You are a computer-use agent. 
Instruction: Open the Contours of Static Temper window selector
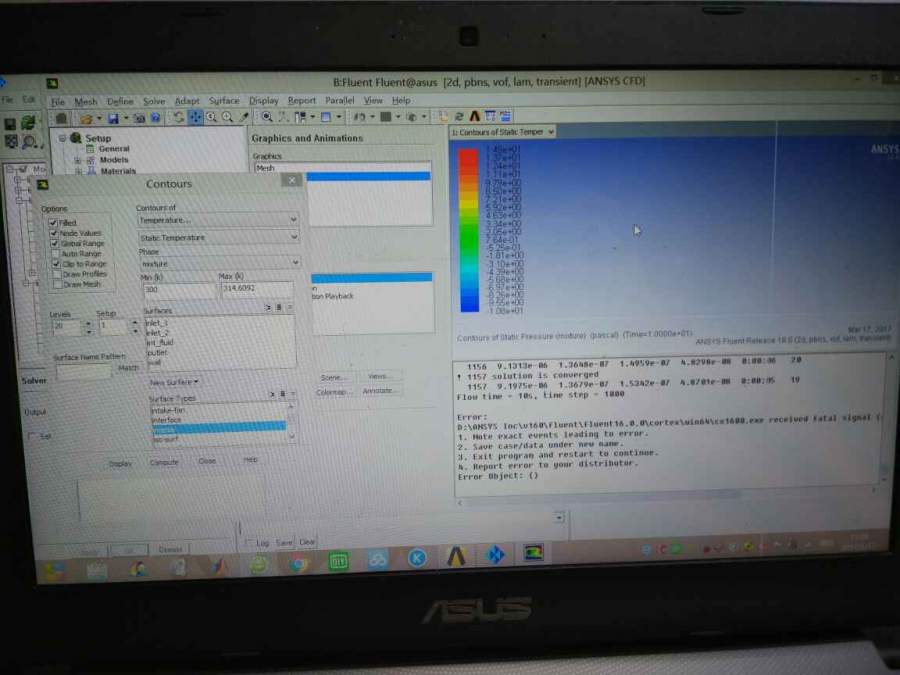(503, 132)
